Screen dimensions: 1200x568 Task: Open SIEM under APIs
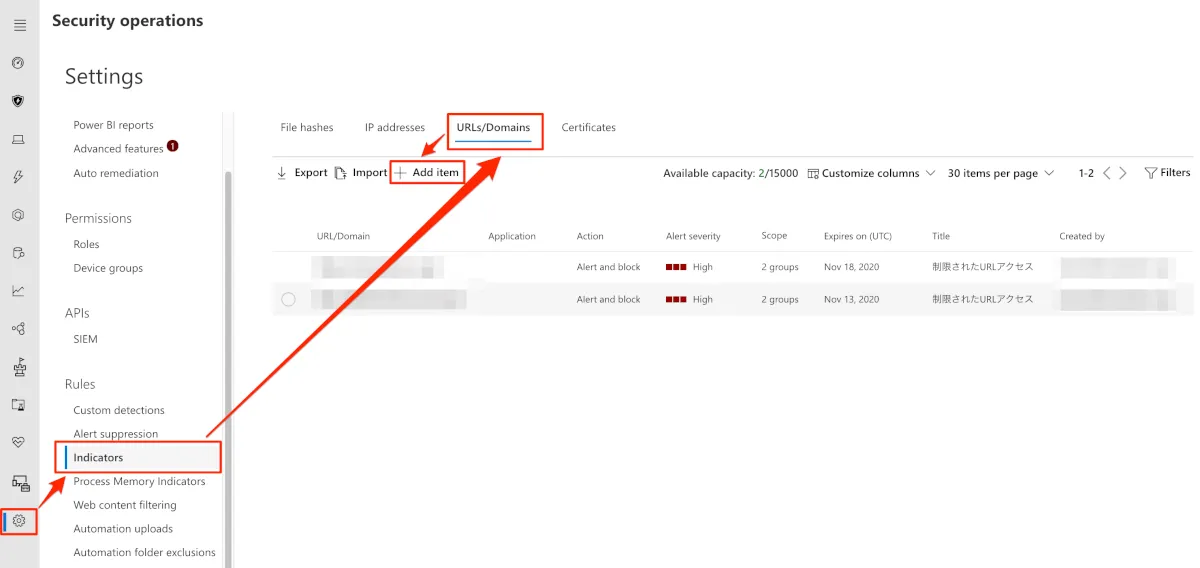85,339
